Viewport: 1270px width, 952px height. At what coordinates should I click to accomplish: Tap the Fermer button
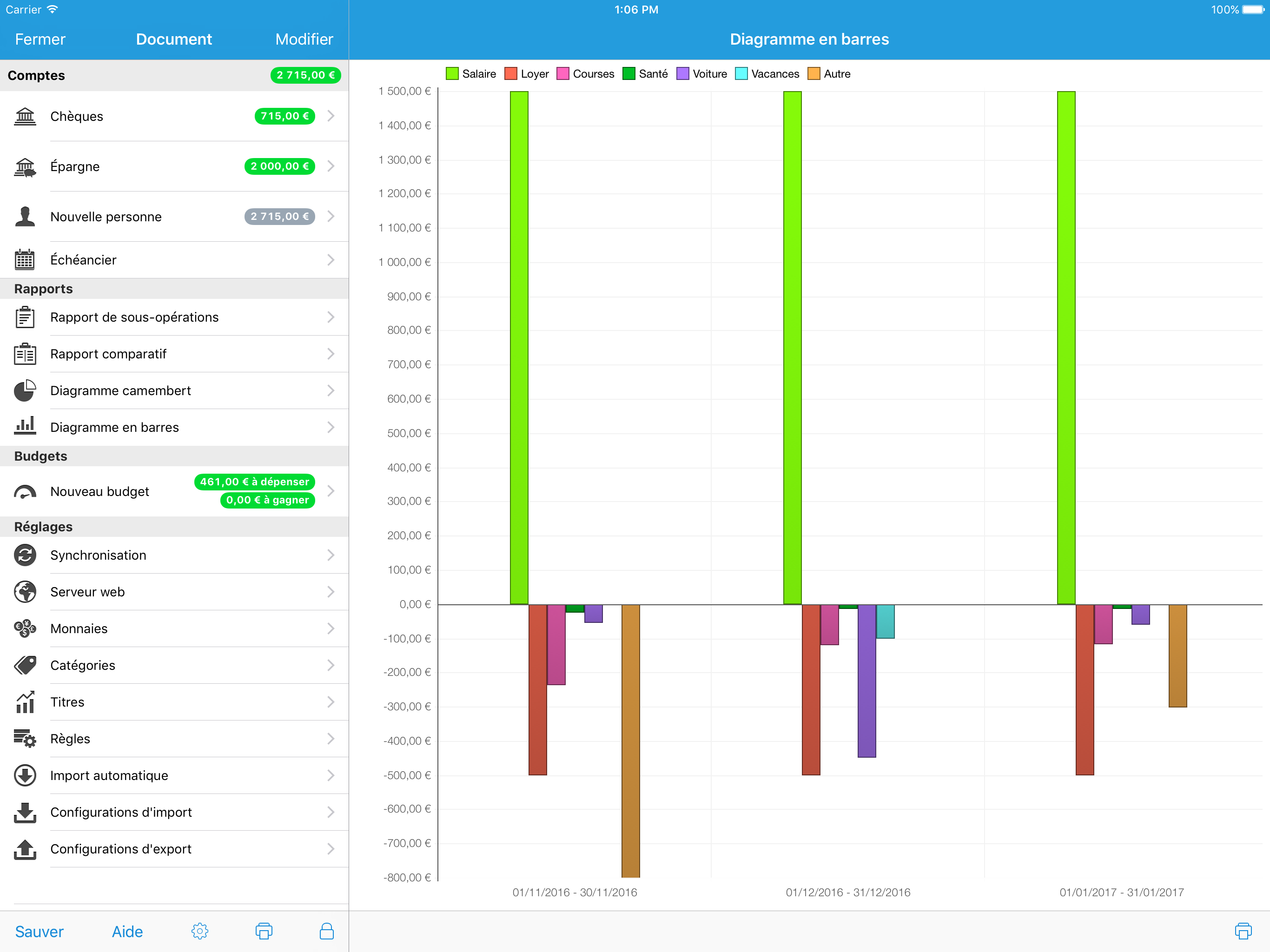pyautogui.click(x=40, y=39)
